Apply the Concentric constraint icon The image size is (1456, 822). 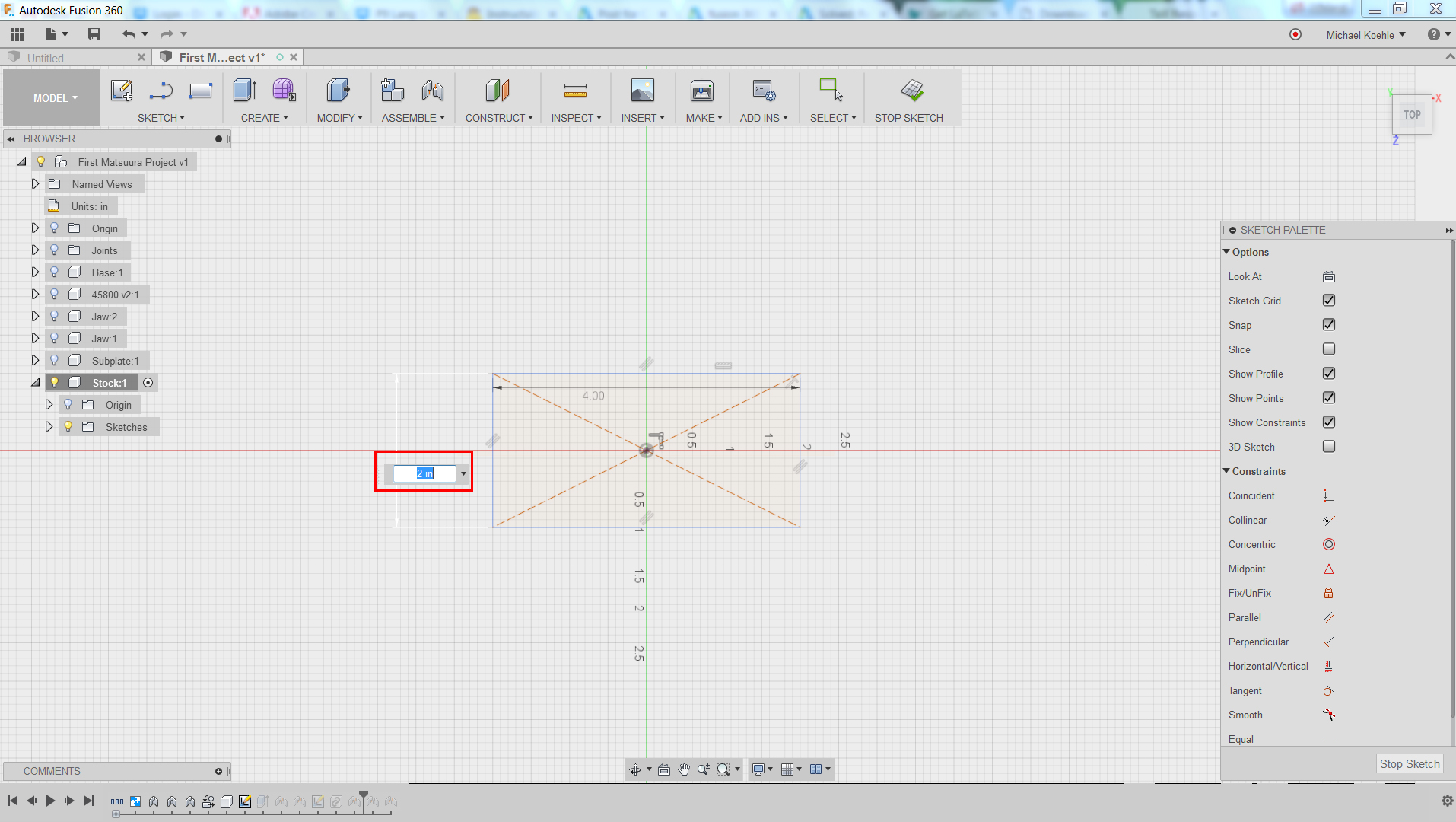1329,544
